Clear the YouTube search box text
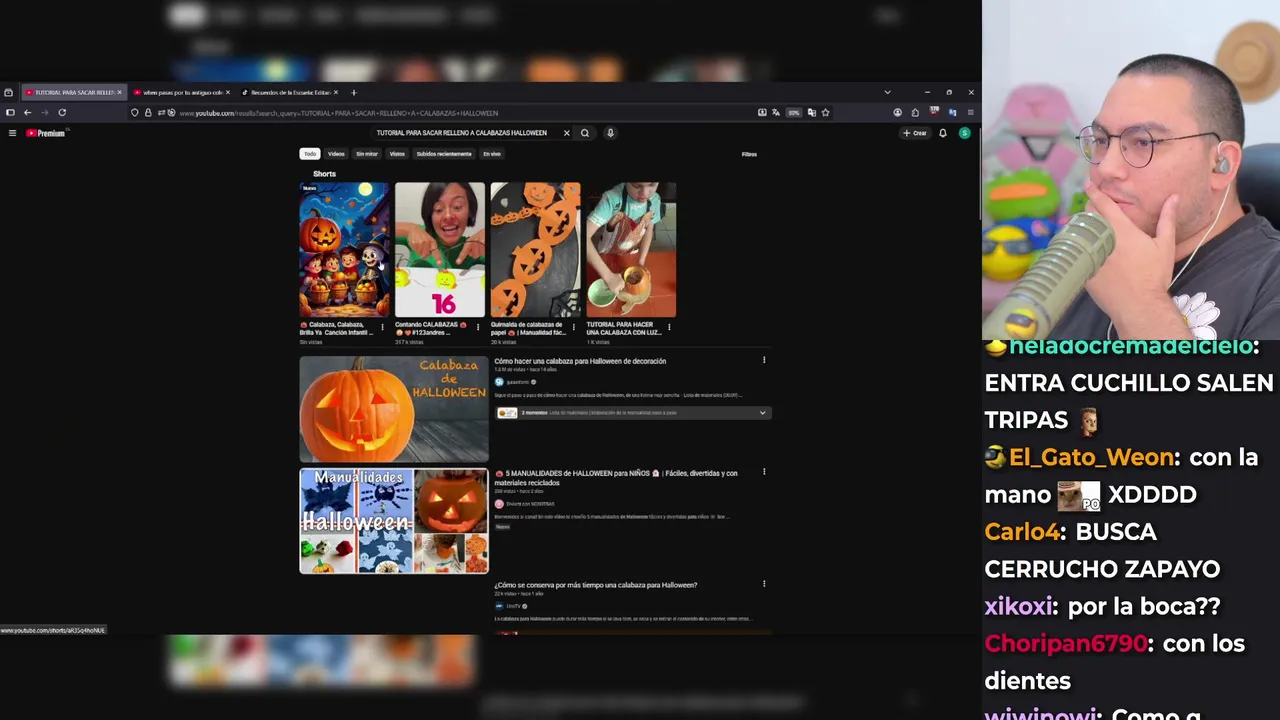The width and height of the screenshot is (1280, 720). [566, 133]
